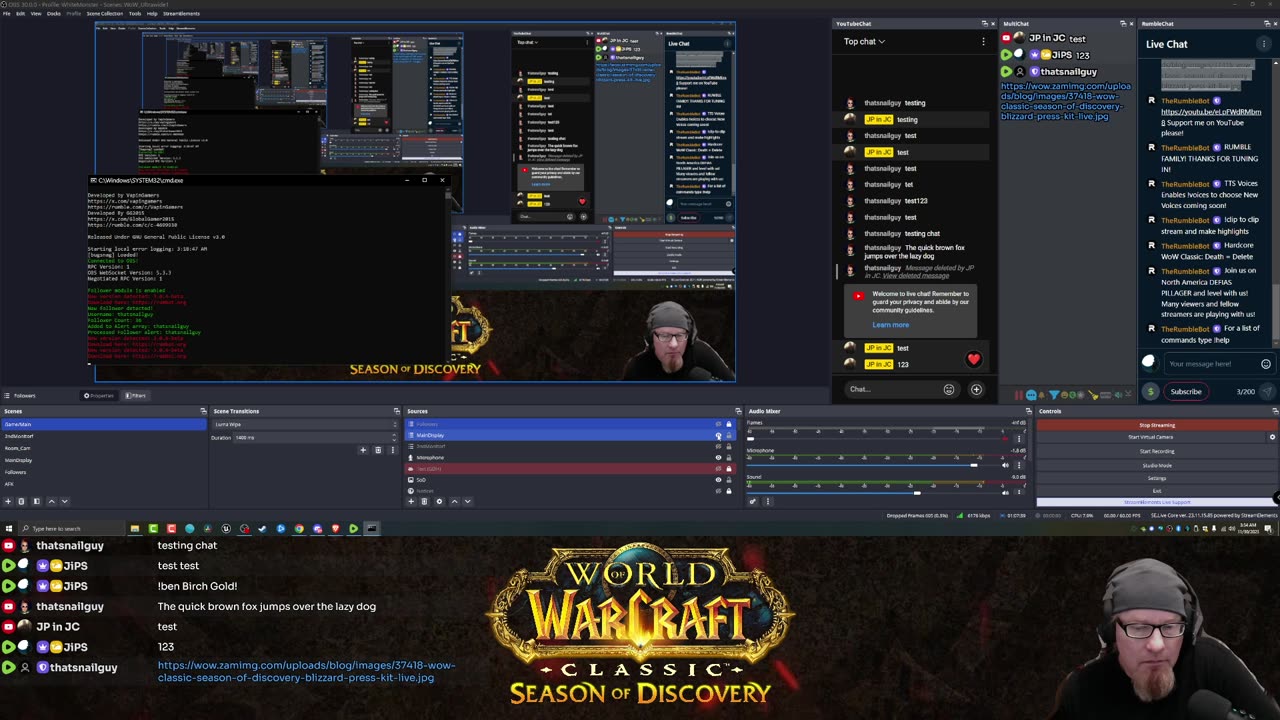This screenshot has width=1280, height=720.
Task: Click the Rumble rant dollar icon
Action: click(1150, 392)
